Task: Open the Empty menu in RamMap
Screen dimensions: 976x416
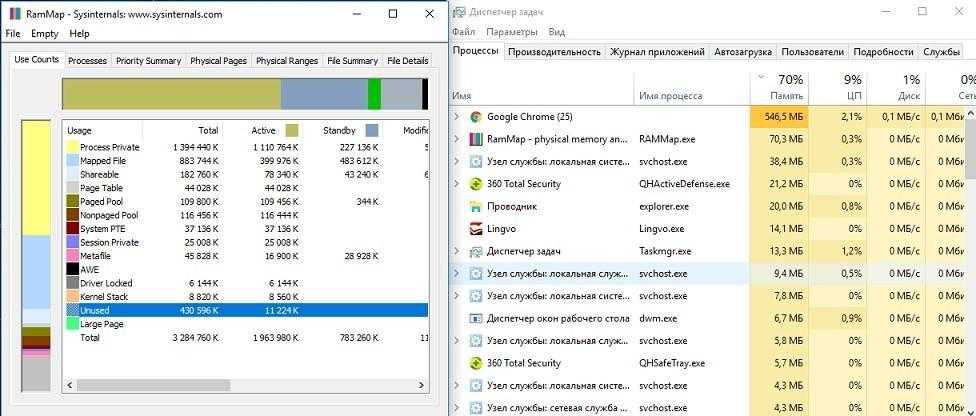Action: [45, 33]
